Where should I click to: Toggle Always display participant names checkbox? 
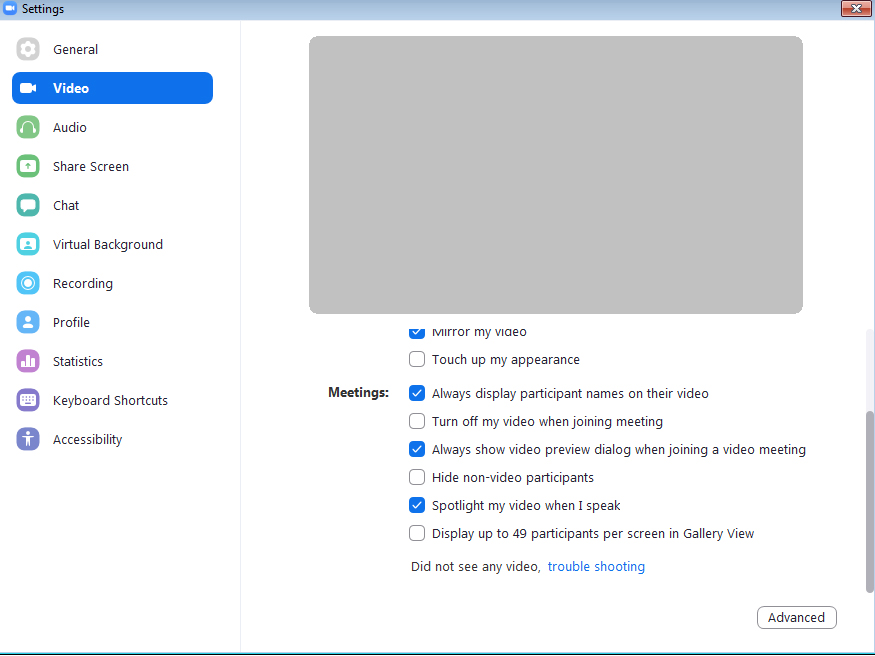click(x=417, y=393)
